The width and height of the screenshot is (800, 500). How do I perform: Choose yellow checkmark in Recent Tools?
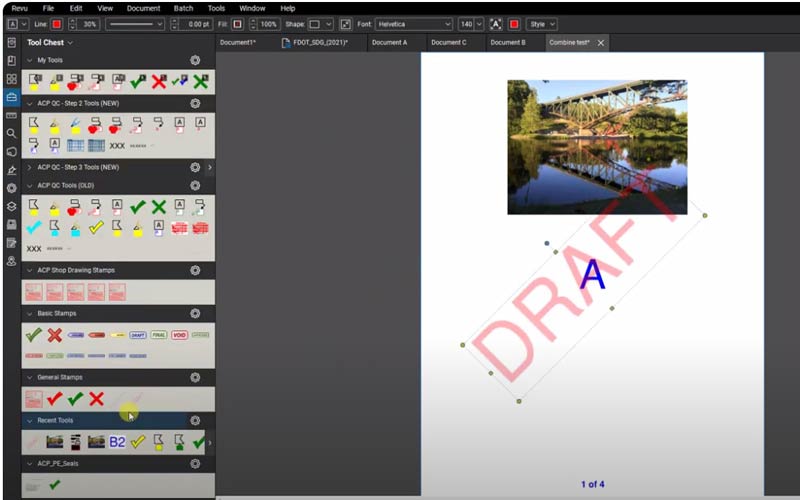pyautogui.click(x=138, y=442)
